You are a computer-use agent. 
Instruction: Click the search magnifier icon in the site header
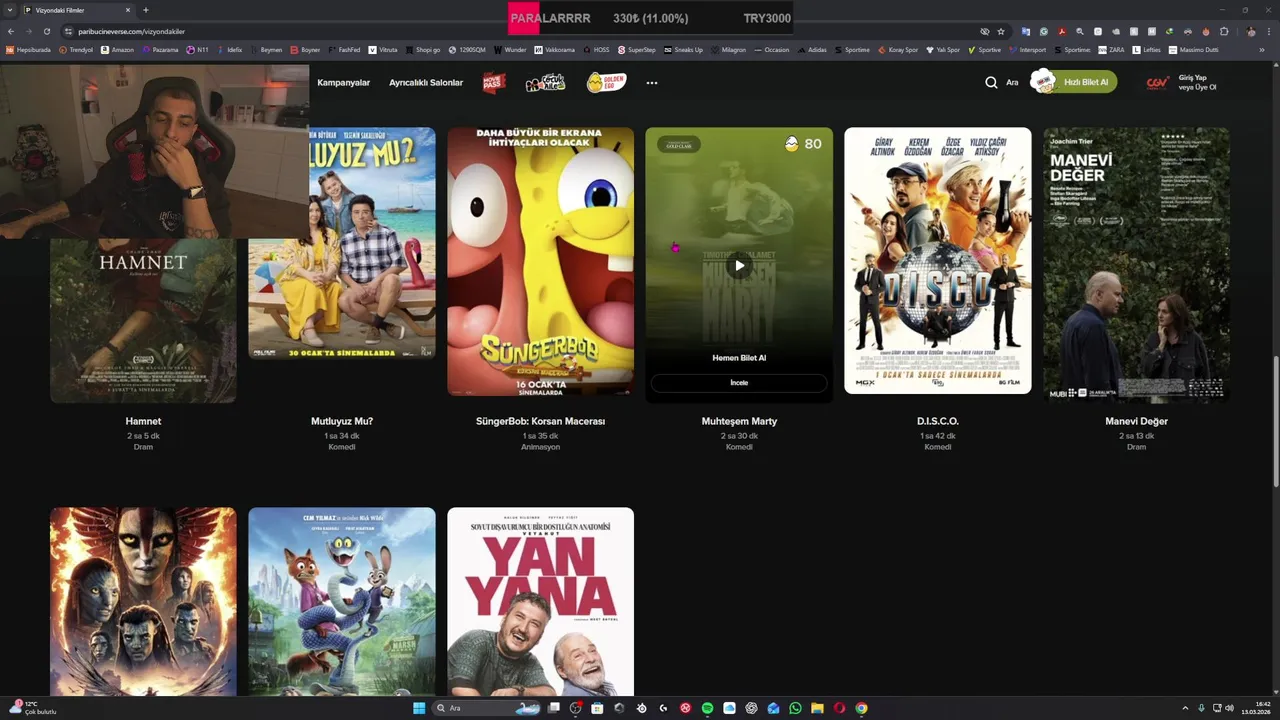coord(991,82)
